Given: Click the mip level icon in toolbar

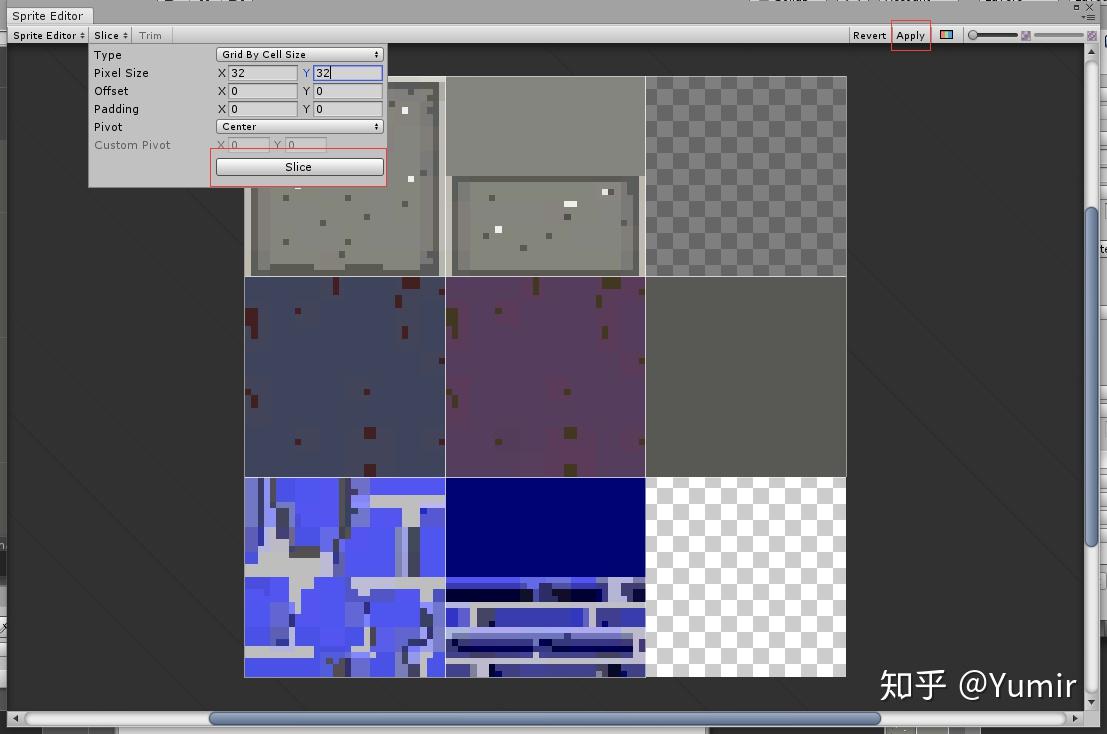Looking at the screenshot, I should coord(1026,35).
